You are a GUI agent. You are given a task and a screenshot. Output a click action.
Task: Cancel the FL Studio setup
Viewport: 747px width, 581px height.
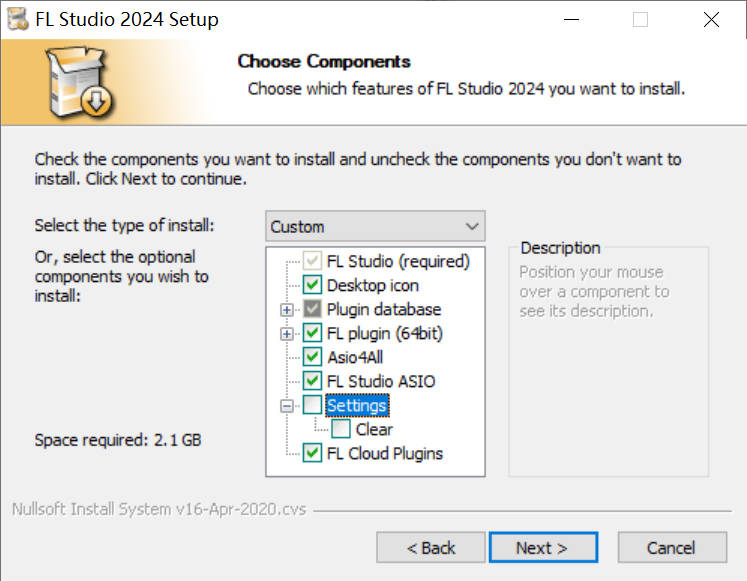click(671, 547)
